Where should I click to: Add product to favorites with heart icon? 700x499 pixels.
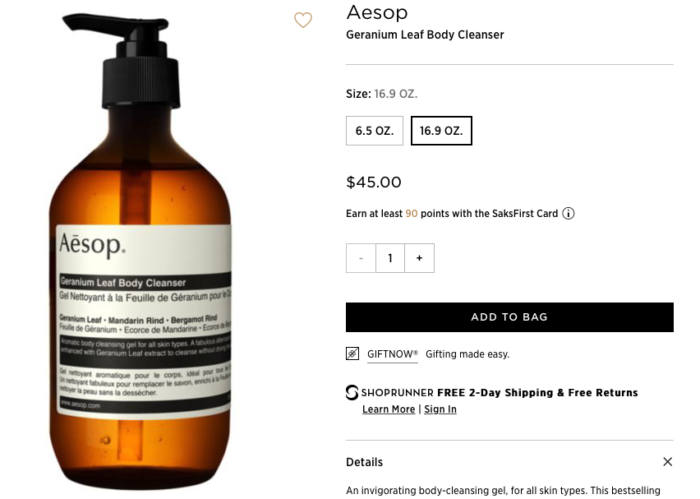(x=303, y=20)
